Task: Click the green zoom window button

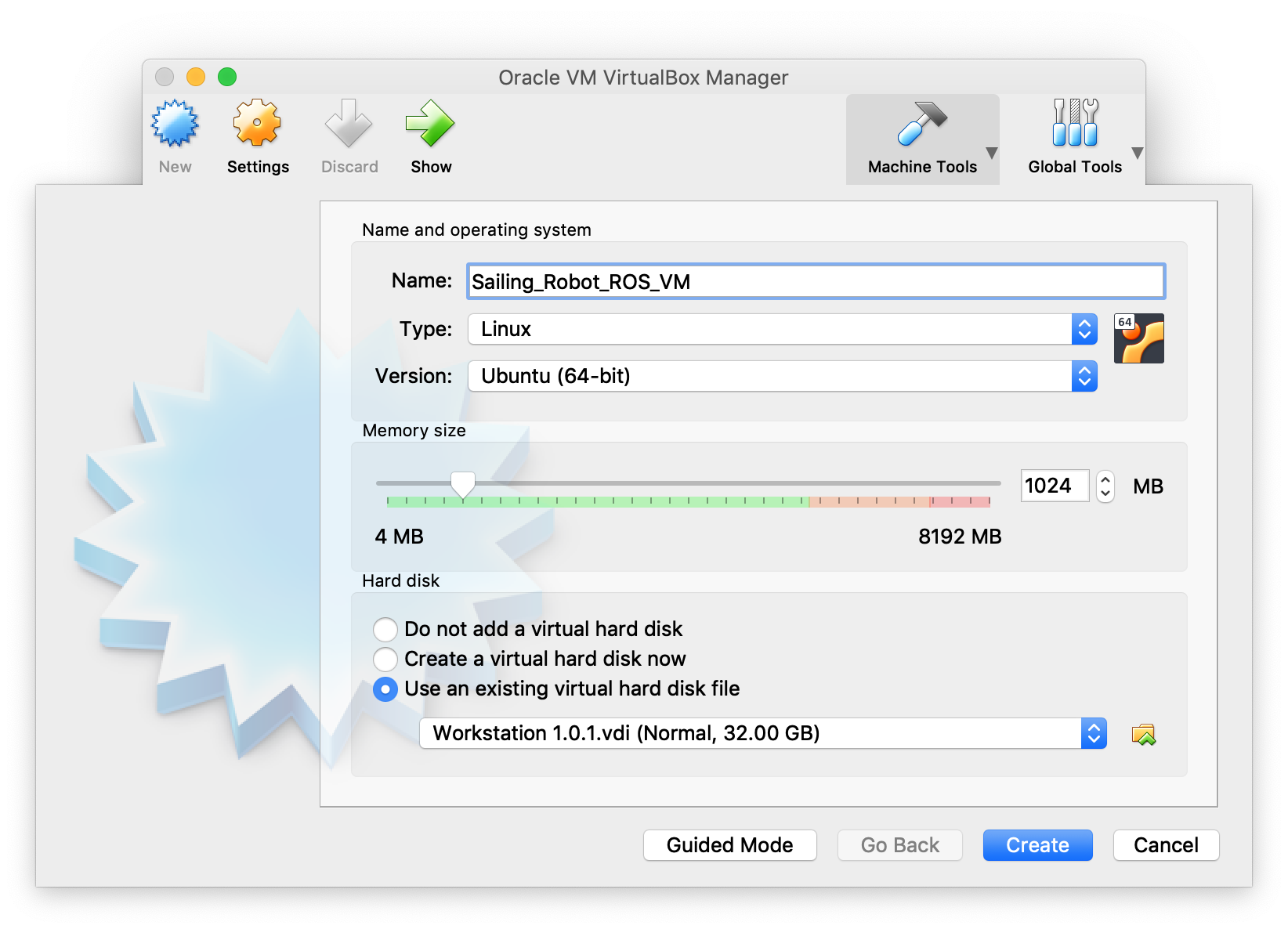Action: click(x=227, y=77)
